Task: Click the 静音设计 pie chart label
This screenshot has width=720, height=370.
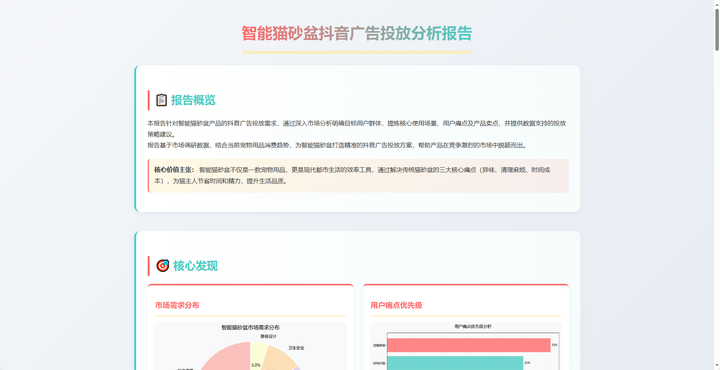Action: click(269, 336)
